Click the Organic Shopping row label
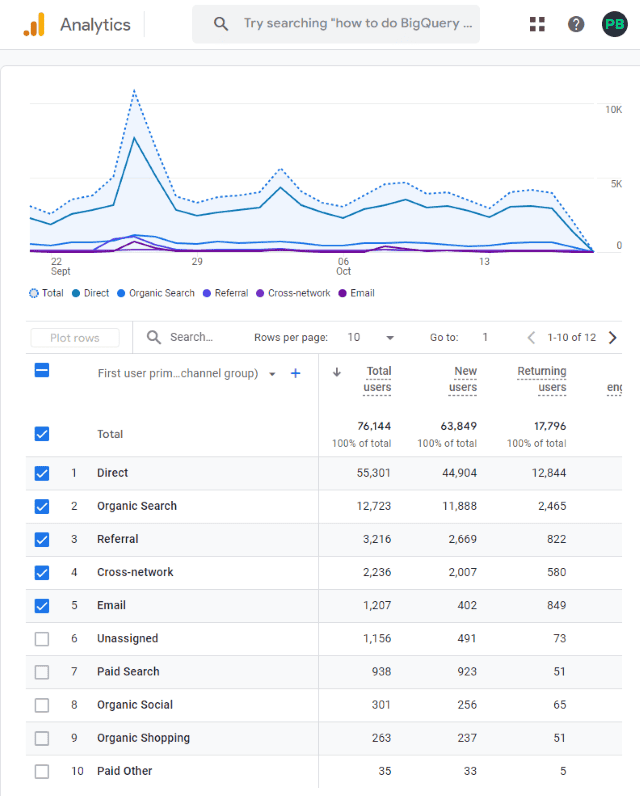Viewport: 640px width, 796px height. pos(144,738)
